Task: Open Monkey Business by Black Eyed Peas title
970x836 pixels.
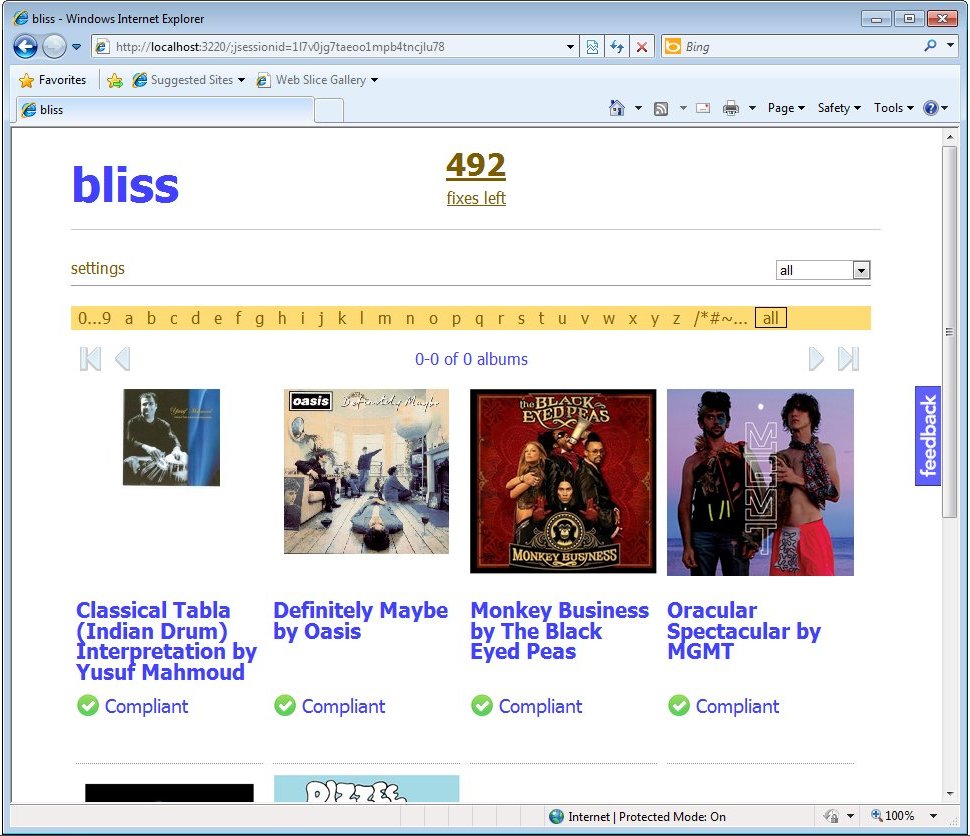Action: [x=560, y=631]
